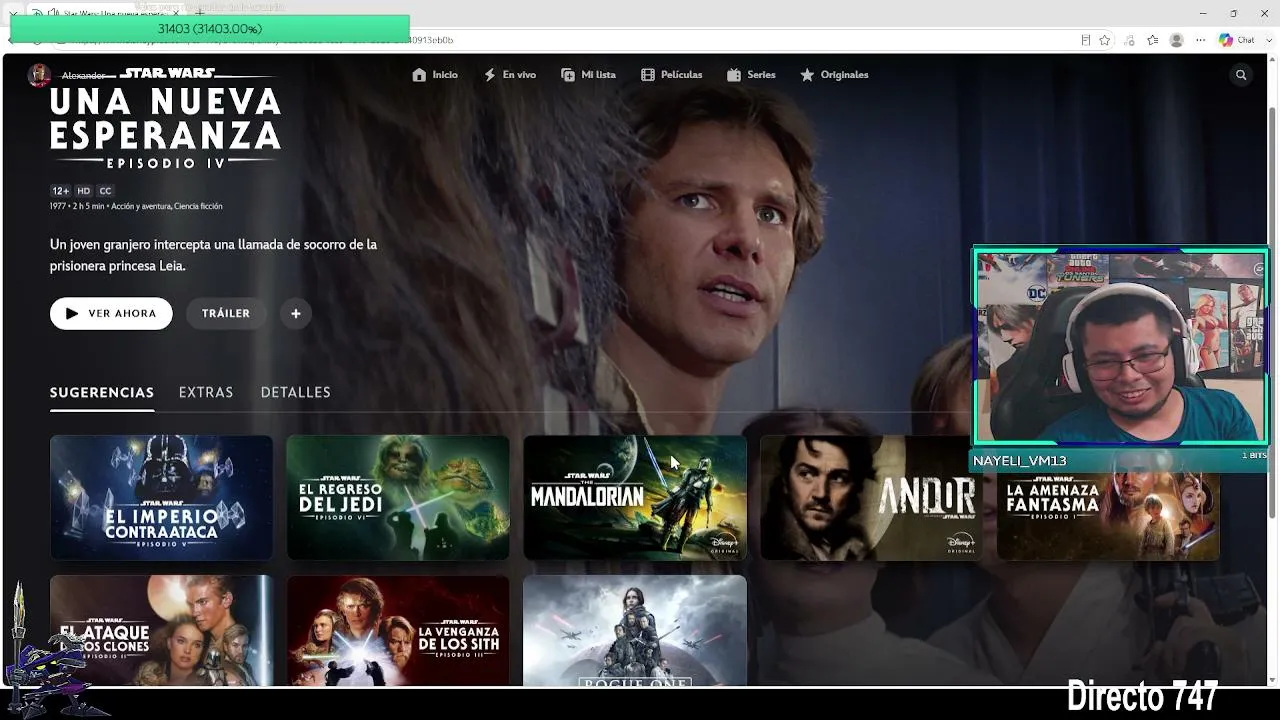
Task: Select the Sugerencias tab
Action: point(102,392)
